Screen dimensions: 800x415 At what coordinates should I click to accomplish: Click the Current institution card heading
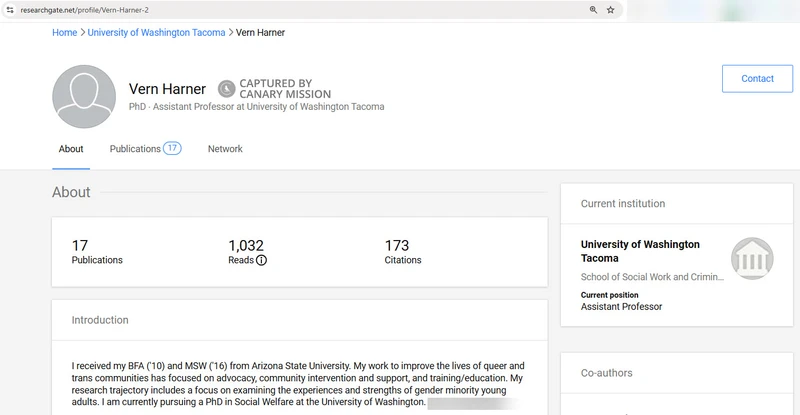click(622, 204)
